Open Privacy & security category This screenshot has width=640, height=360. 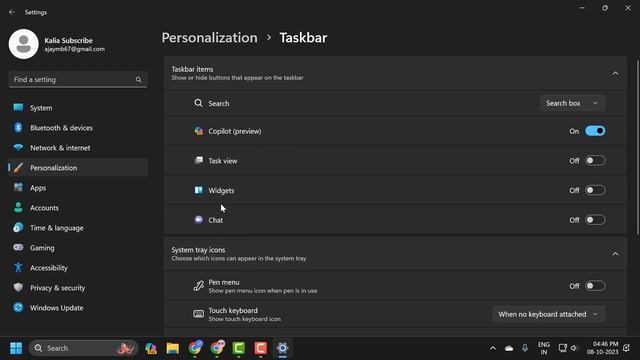[78, 288]
